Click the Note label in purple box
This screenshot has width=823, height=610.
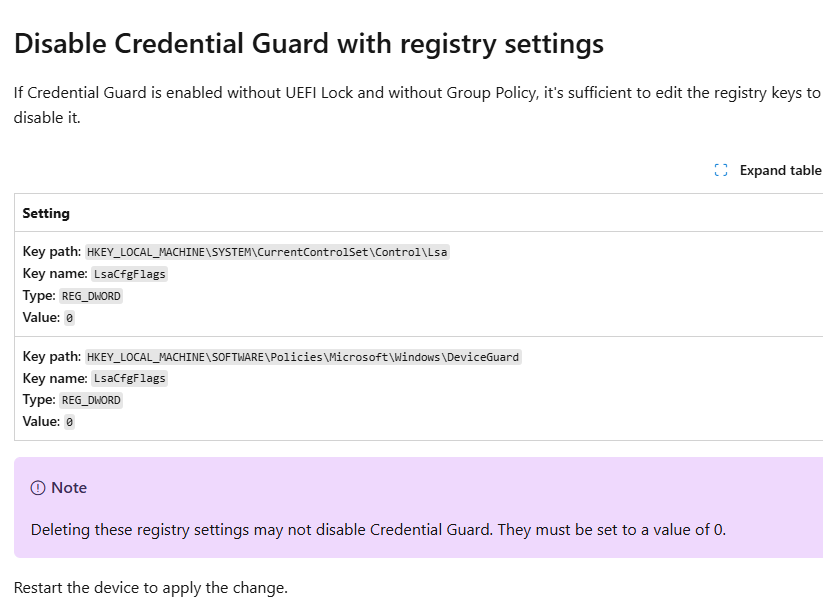[x=69, y=488]
